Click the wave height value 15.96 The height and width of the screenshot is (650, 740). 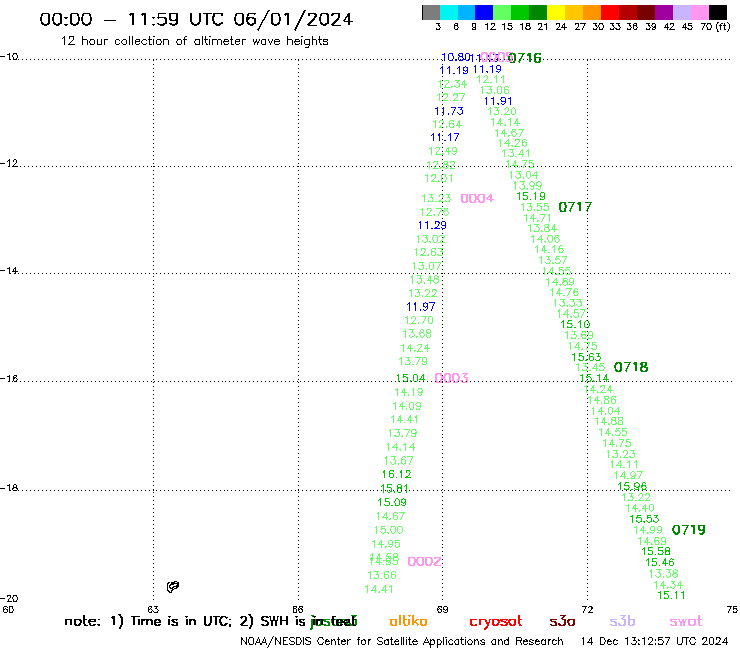[x=632, y=486]
